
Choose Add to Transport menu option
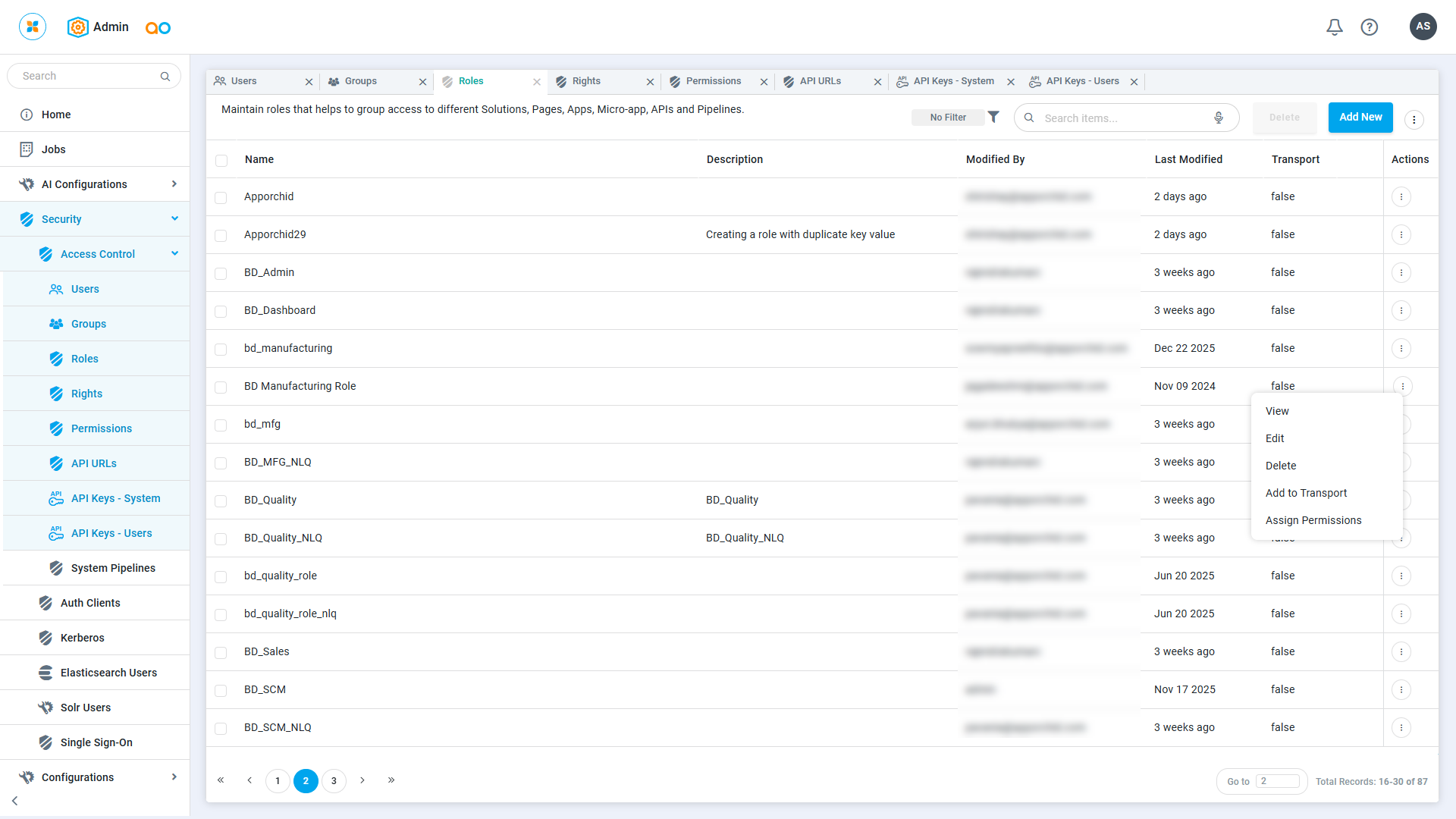[x=1306, y=493]
